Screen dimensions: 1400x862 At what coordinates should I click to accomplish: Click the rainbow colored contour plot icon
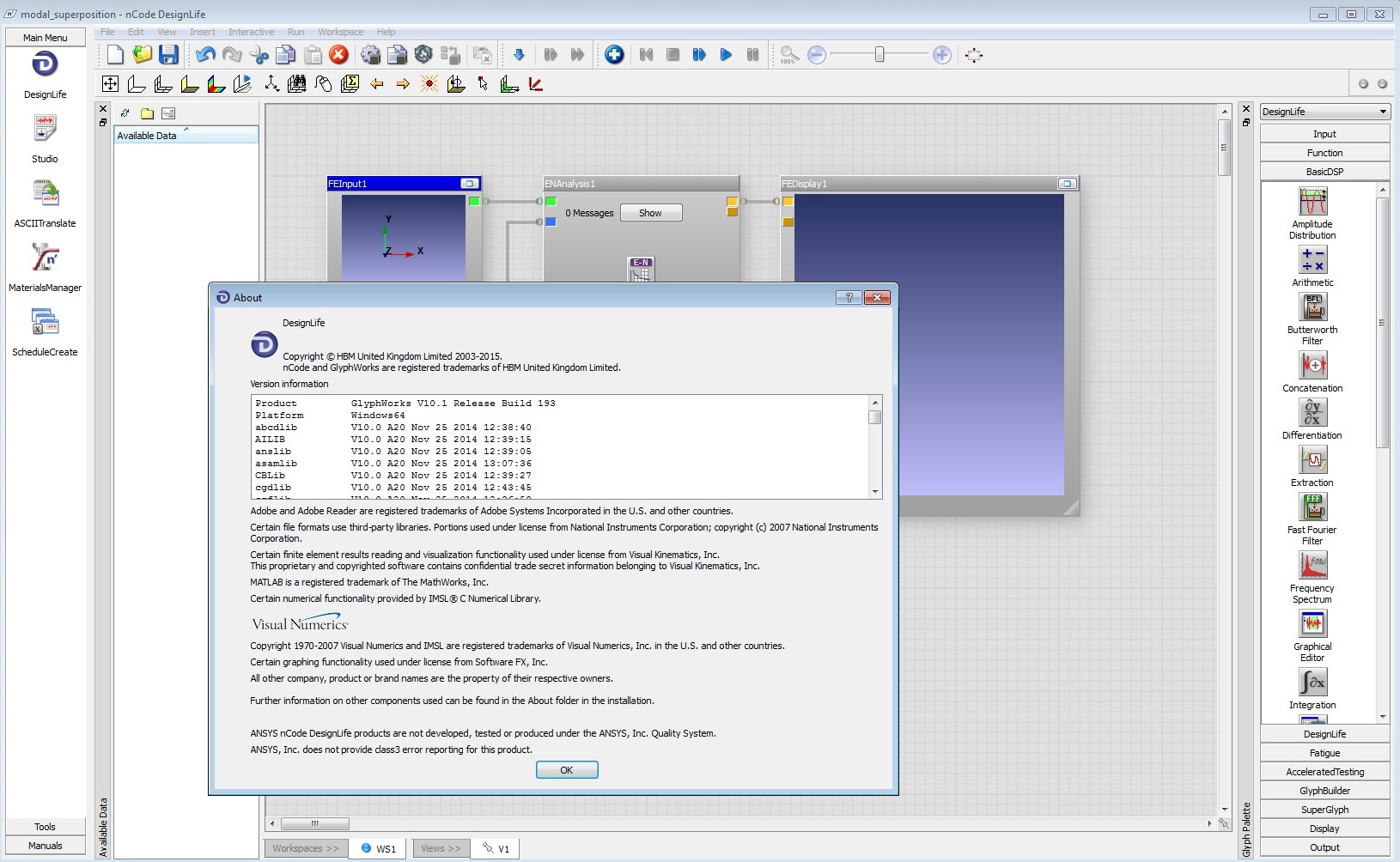click(x=216, y=83)
